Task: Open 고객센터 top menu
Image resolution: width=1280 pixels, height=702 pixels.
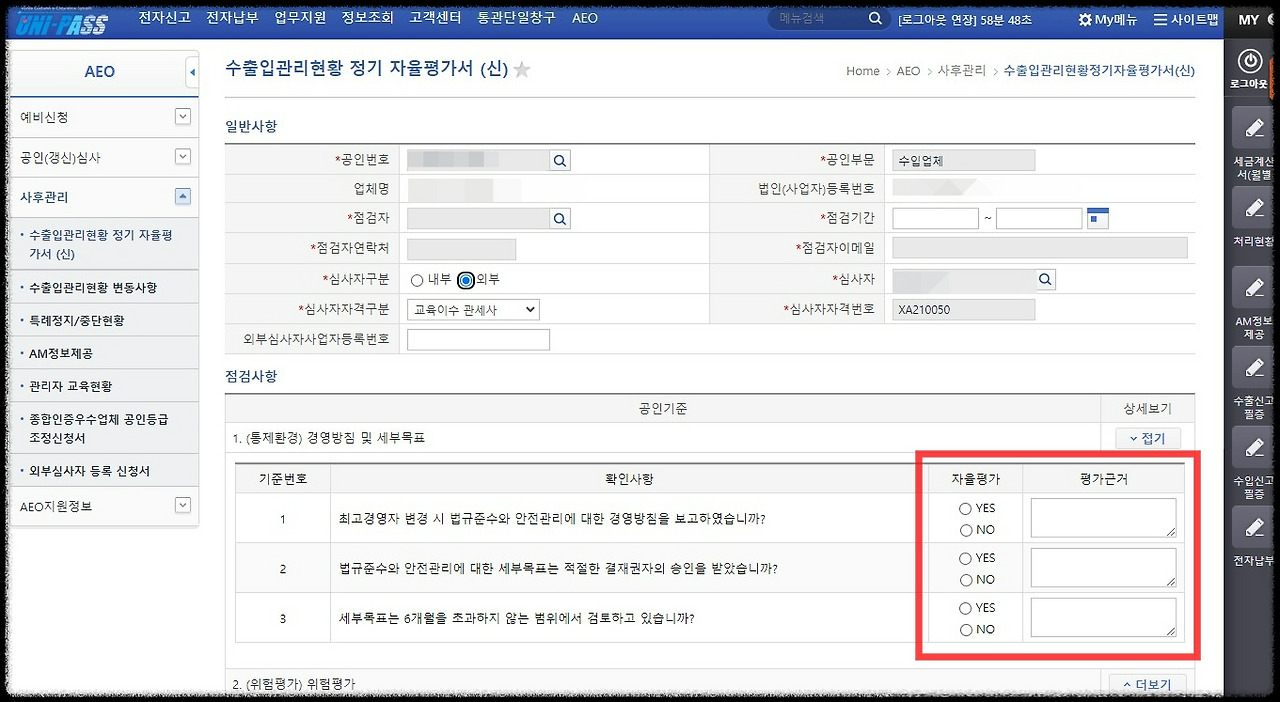Action: 435,19
